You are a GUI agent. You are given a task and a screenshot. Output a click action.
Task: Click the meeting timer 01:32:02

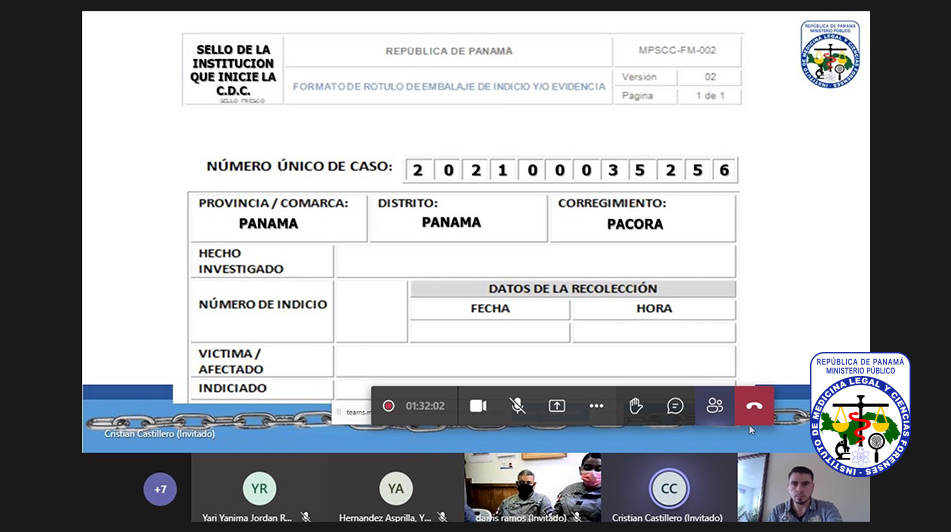(x=425, y=406)
